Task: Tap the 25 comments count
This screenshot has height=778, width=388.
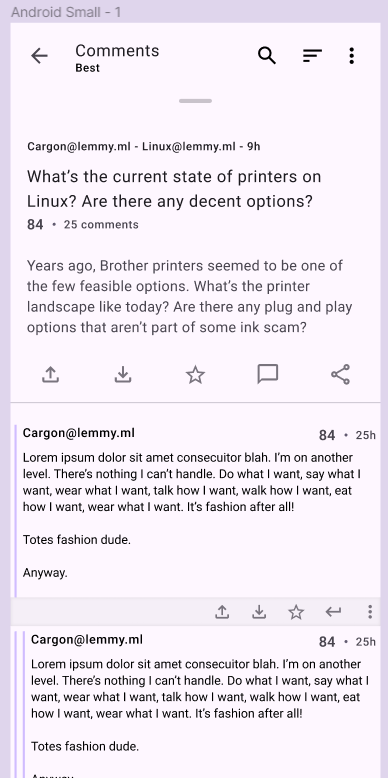Action: tap(101, 225)
